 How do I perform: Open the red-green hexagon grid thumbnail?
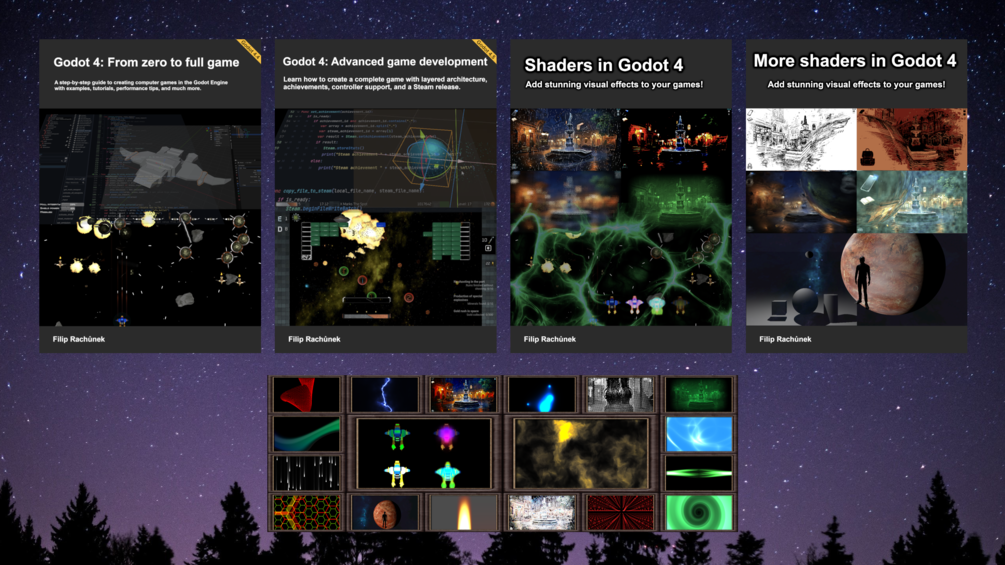[306, 512]
